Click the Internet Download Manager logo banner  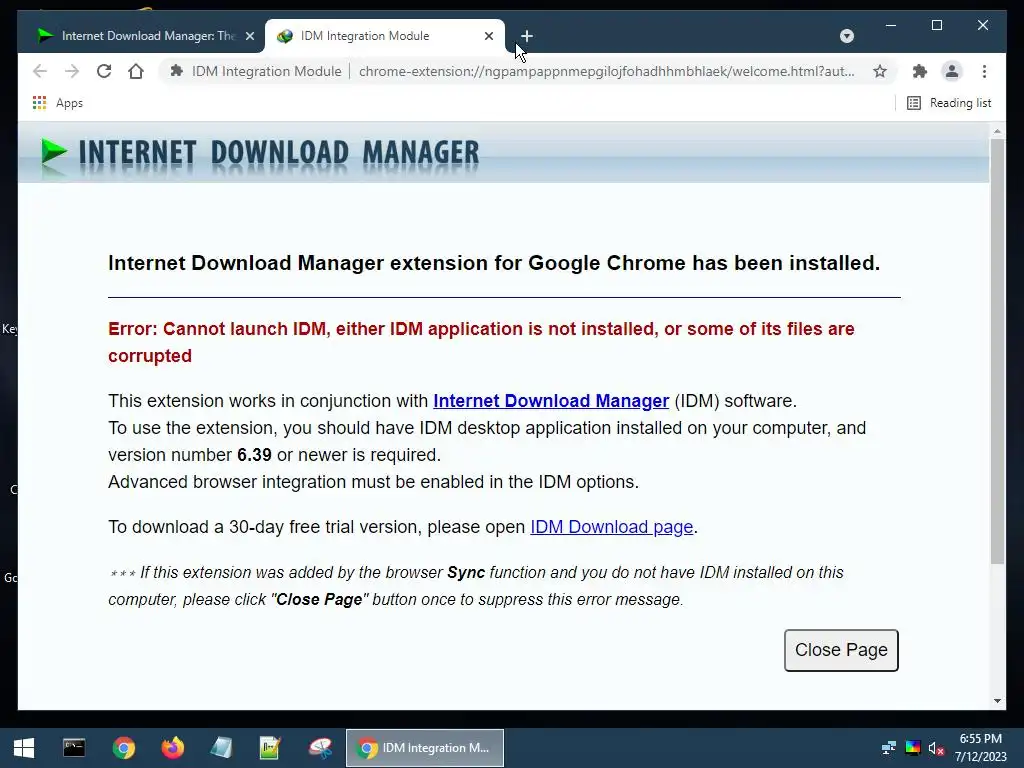(x=260, y=153)
